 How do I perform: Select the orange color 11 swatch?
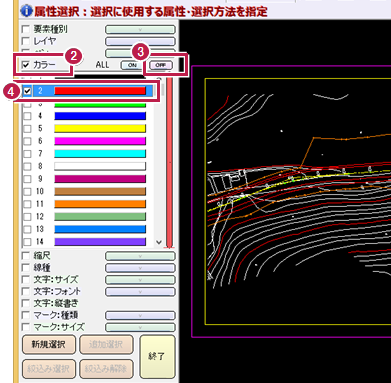pos(100,204)
